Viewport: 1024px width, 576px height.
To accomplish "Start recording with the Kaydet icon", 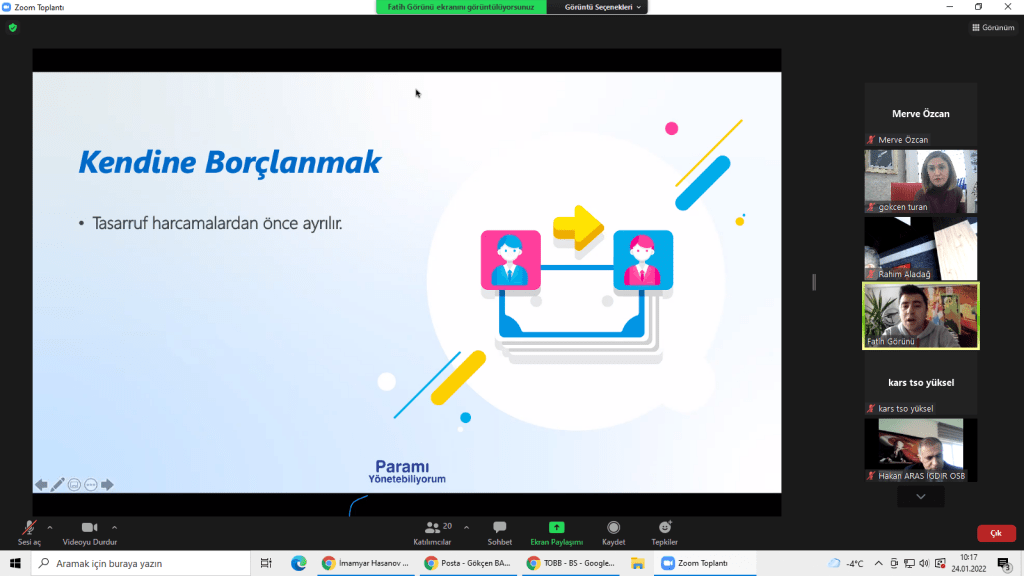I will click(613, 531).
